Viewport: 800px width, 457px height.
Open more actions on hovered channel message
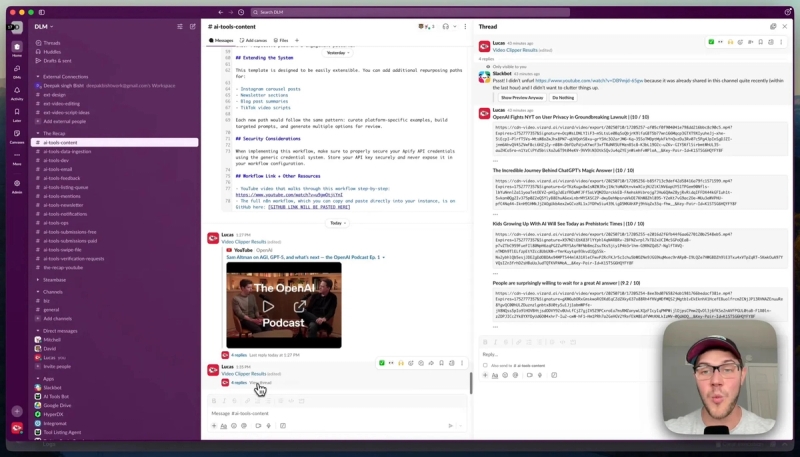(x=462, y=363)
